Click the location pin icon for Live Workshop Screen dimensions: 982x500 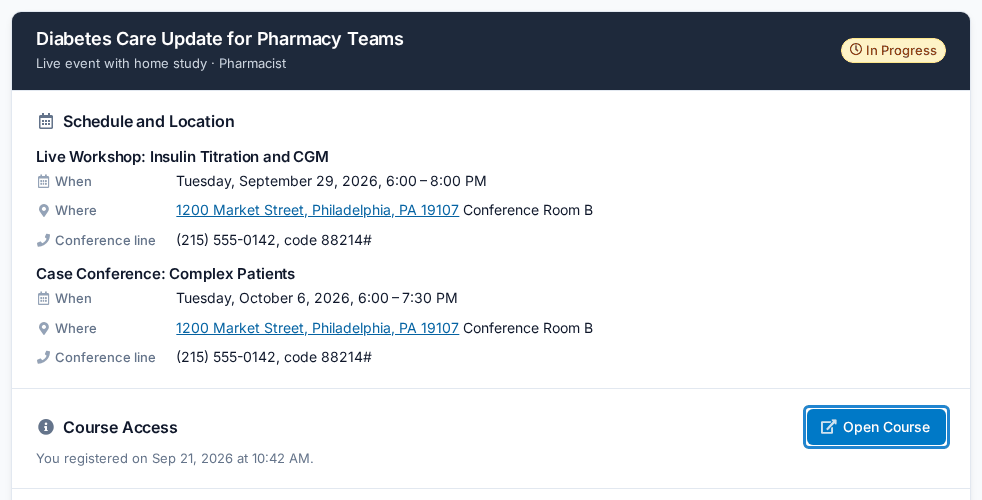(x=43, y=211)
